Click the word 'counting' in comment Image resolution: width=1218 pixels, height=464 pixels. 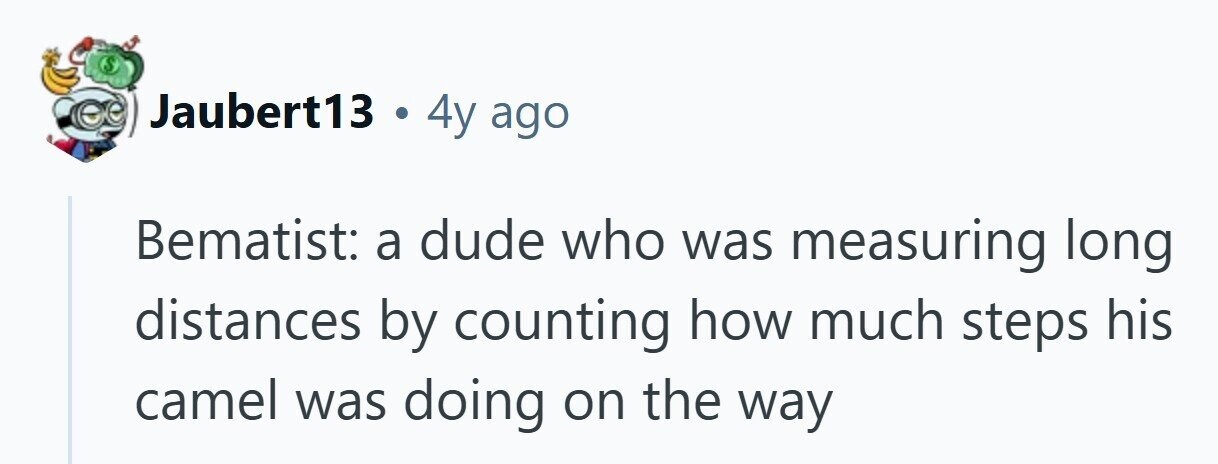pos(564,322)
